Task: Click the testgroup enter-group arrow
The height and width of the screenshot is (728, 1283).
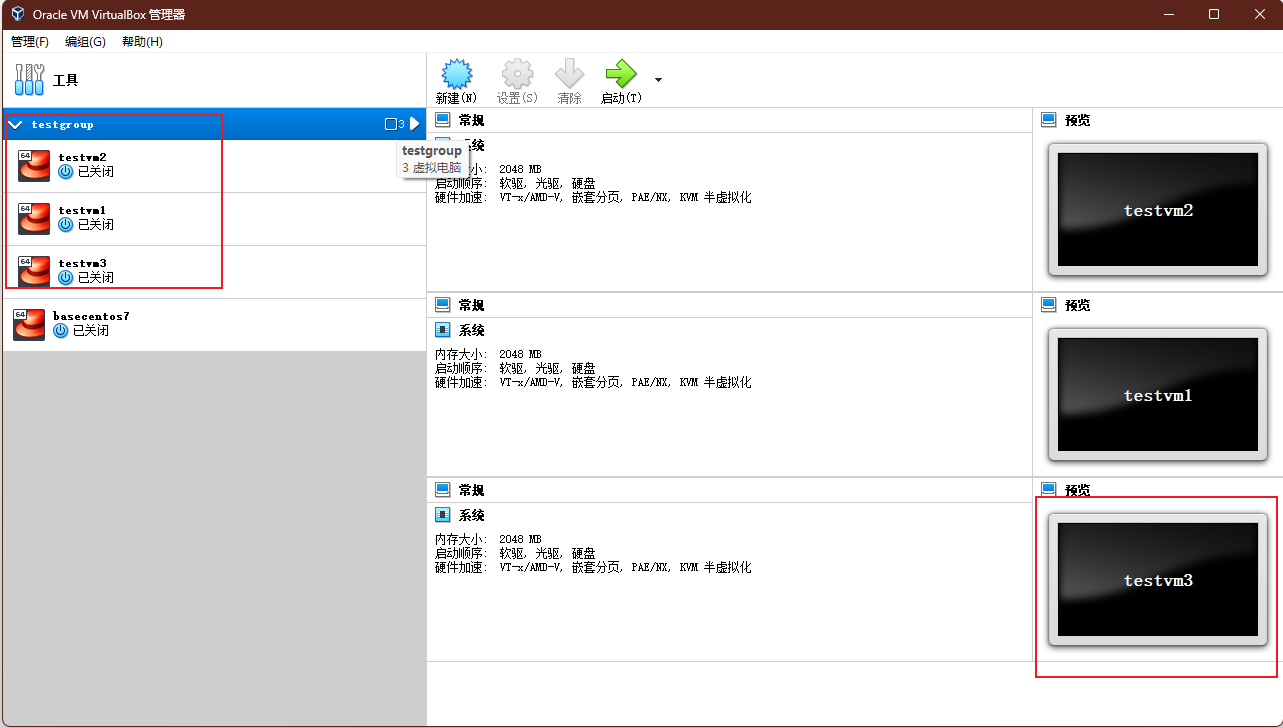Action: pyautogui.click(x=415, y=124)
